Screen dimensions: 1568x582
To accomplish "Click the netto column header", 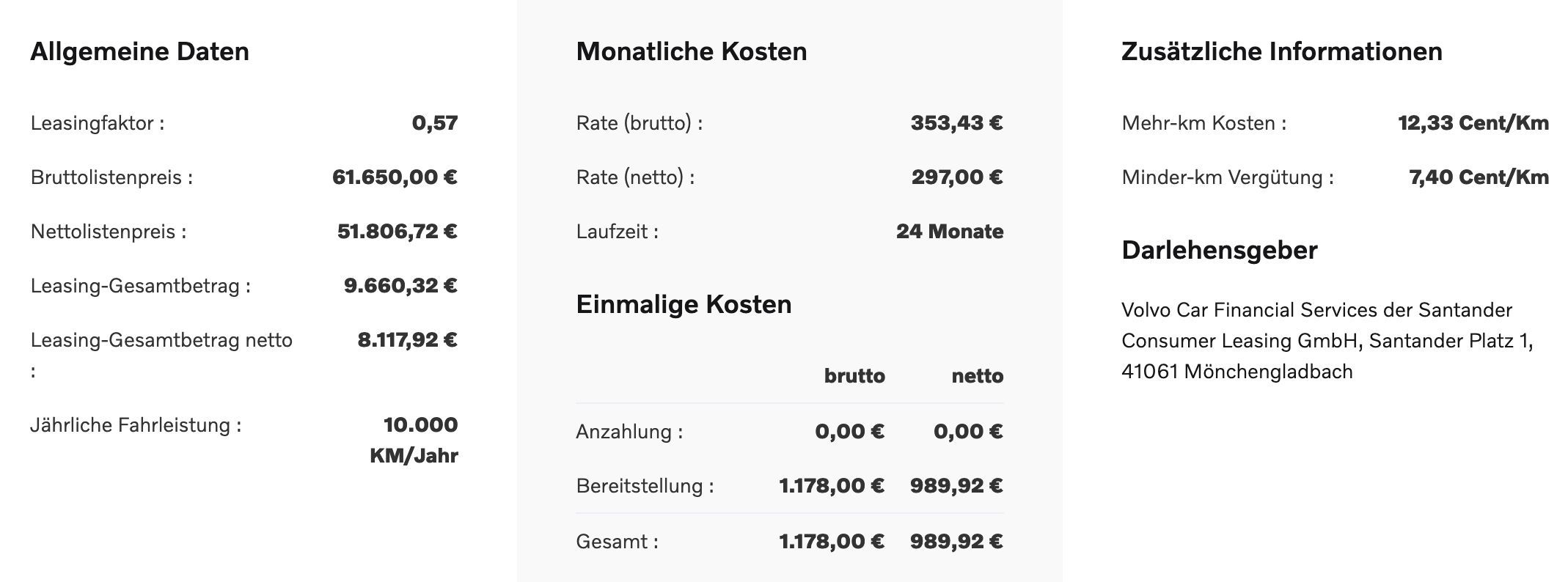I will tap(978, 376).
